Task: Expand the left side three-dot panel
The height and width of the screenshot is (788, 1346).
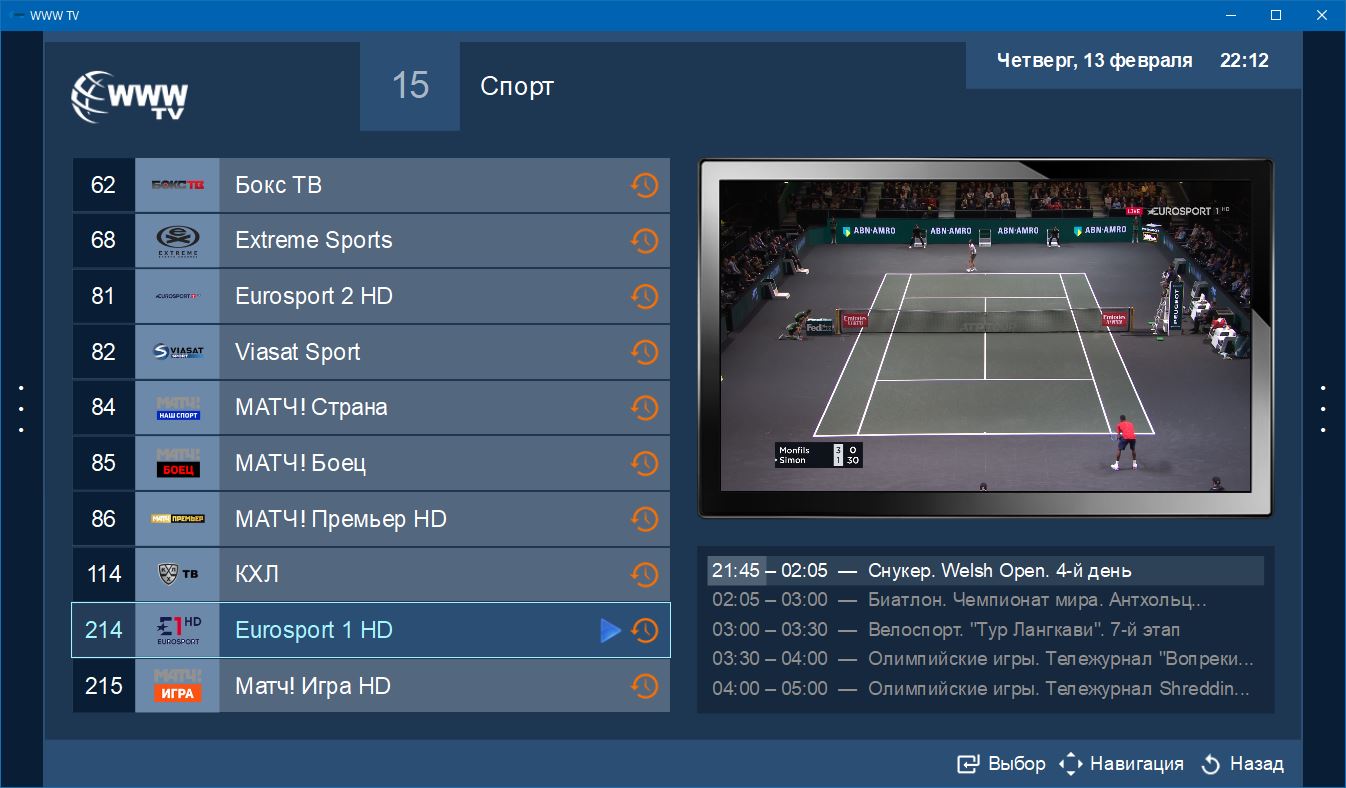Action: click(x=21, y=409)
